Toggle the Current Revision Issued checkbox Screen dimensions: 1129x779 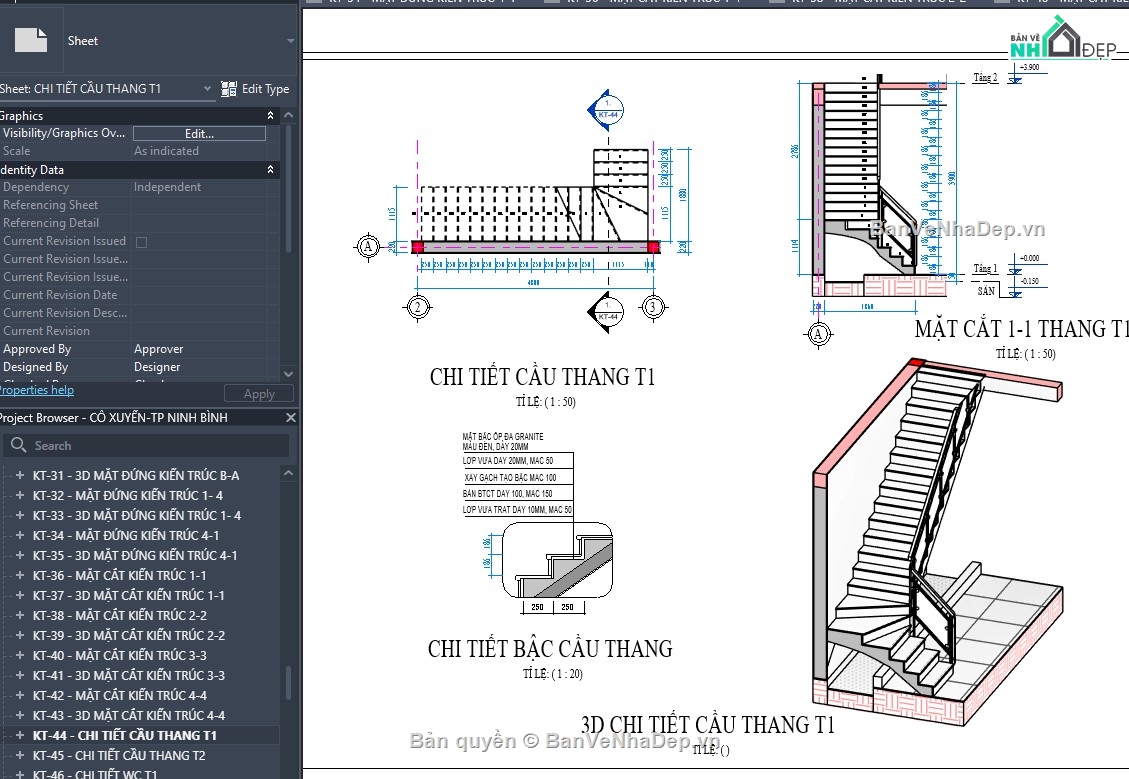coord(142,242)
